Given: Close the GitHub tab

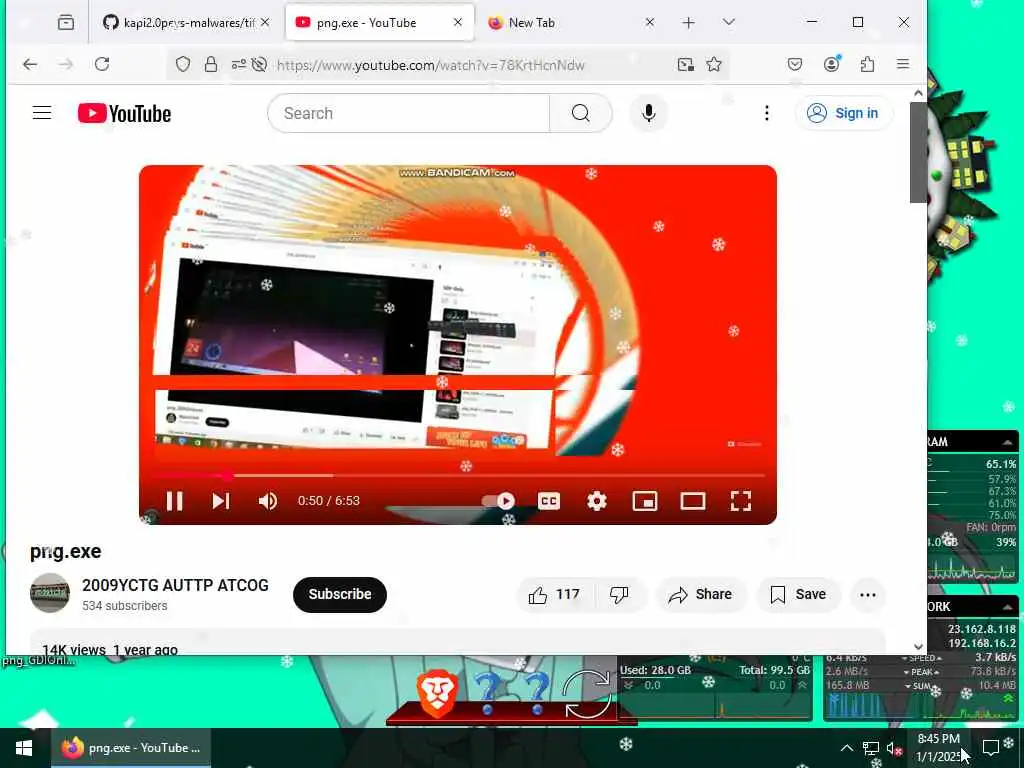Looking at the screenshot, I should [x=264, y=22].
